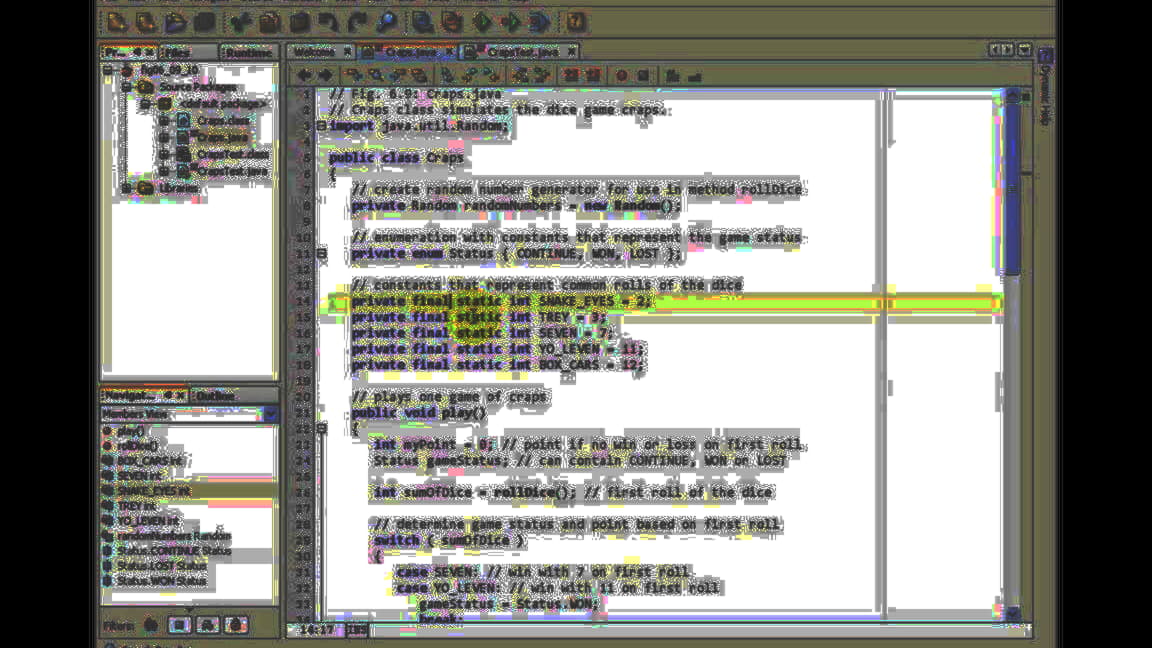Screen dimensions: 1152x648
Task: Click the red Start Macro Recording icon
Action: point(622,75)
